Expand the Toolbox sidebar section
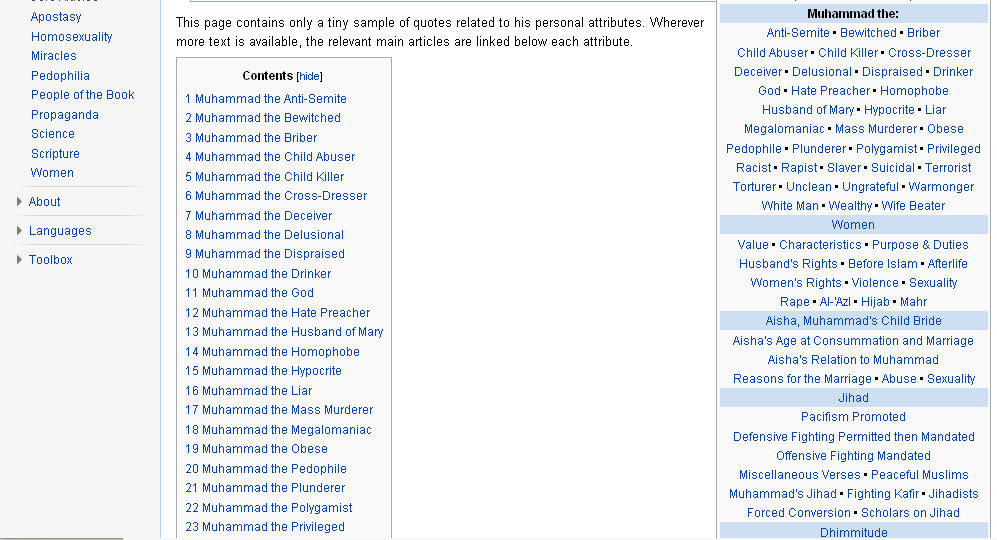The width and height of the screenshot is (997, 540). [50, 260]
